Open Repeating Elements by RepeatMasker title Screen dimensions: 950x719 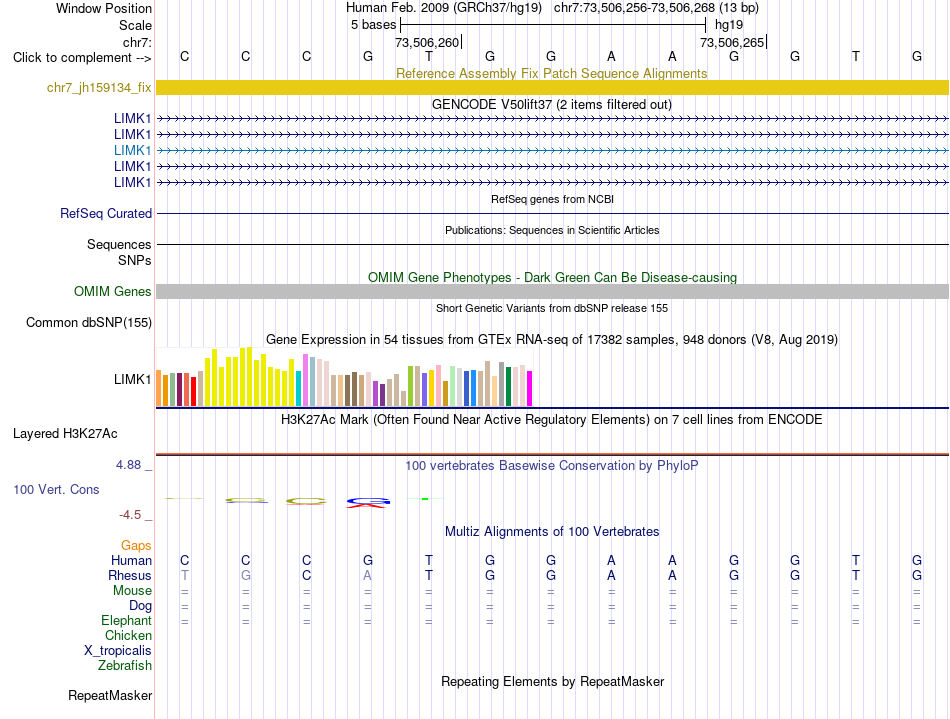(552, 681)
